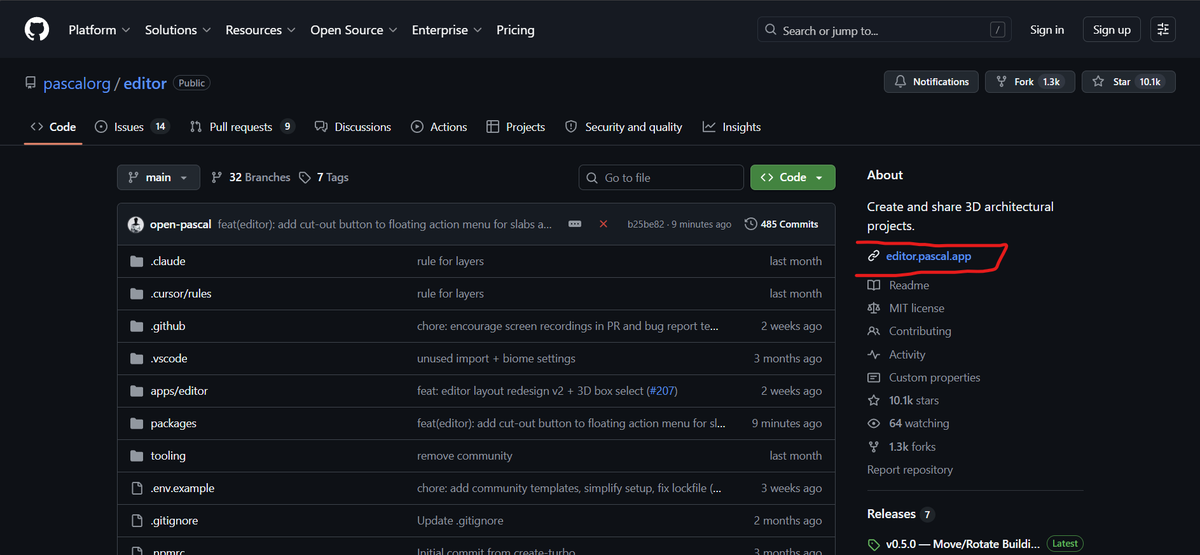Screen dimensions: 1200x555
Task: Switch to the Projects tab
Action: click(x=516, y=127)
